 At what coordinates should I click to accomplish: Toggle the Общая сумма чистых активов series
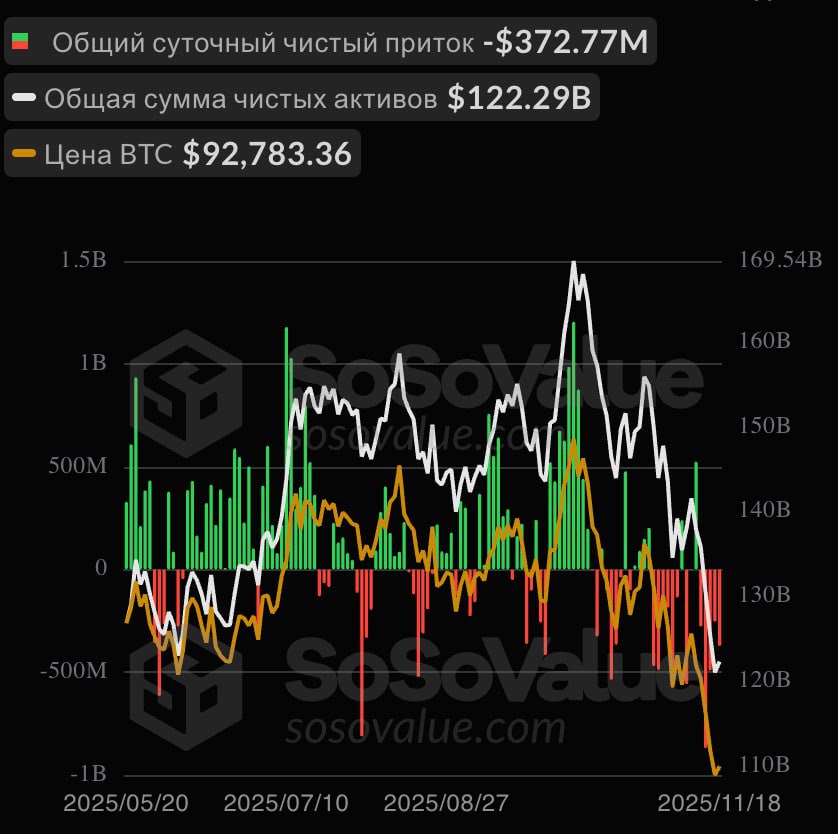tap(240, 98)
